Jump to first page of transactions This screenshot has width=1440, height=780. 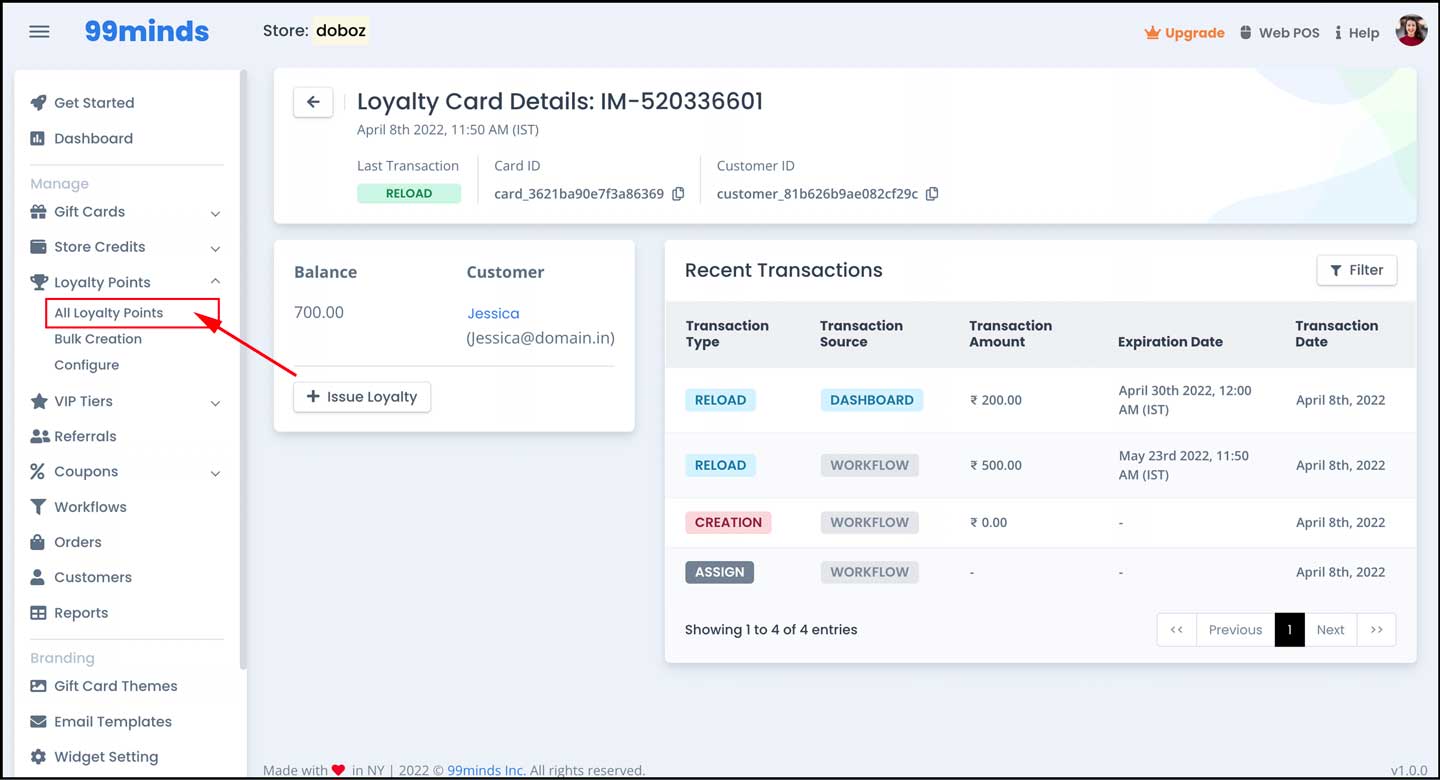(x=1177, y=630)
